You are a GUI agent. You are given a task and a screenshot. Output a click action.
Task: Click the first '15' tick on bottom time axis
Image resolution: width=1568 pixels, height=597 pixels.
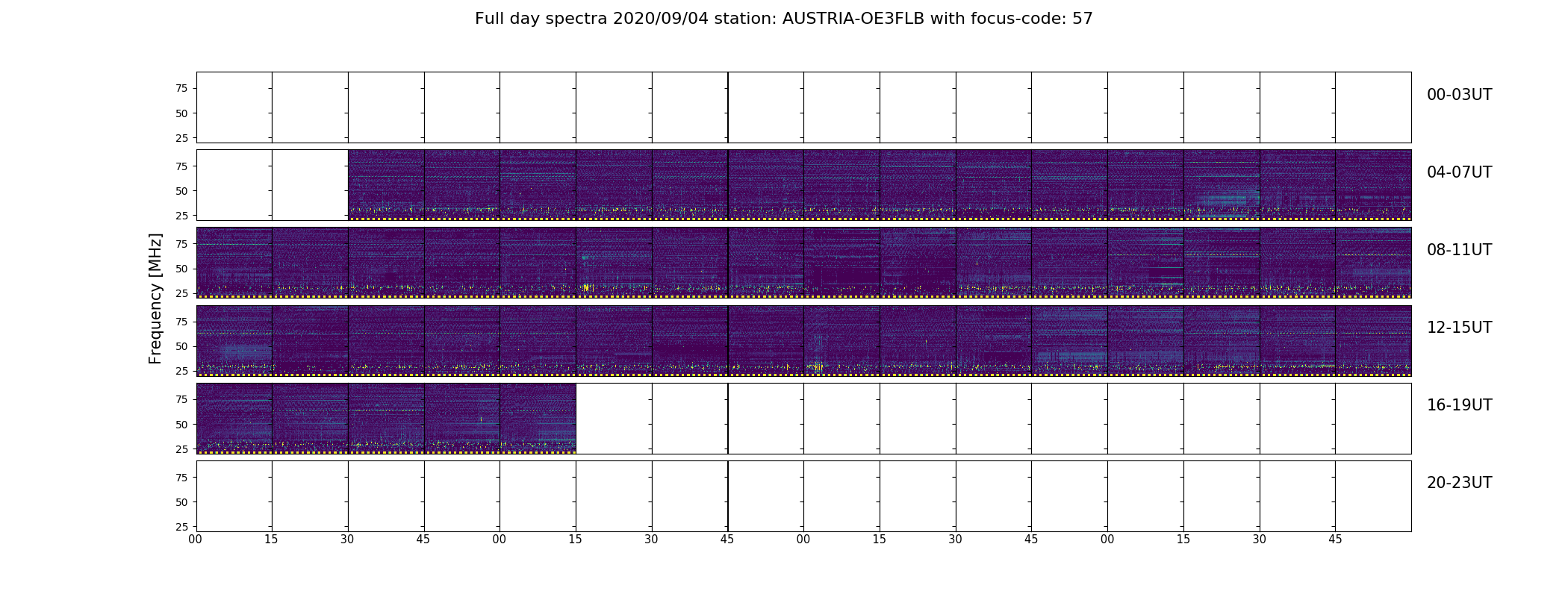pos(271,539)
